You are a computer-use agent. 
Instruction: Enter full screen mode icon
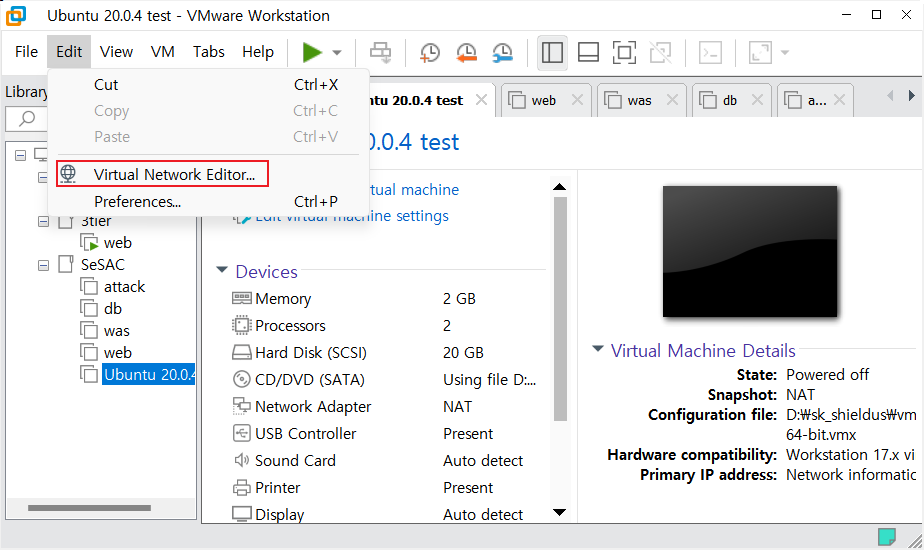coord(625,52)
